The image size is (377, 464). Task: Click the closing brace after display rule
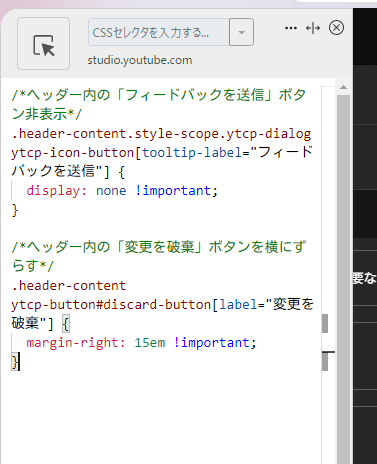15,210
